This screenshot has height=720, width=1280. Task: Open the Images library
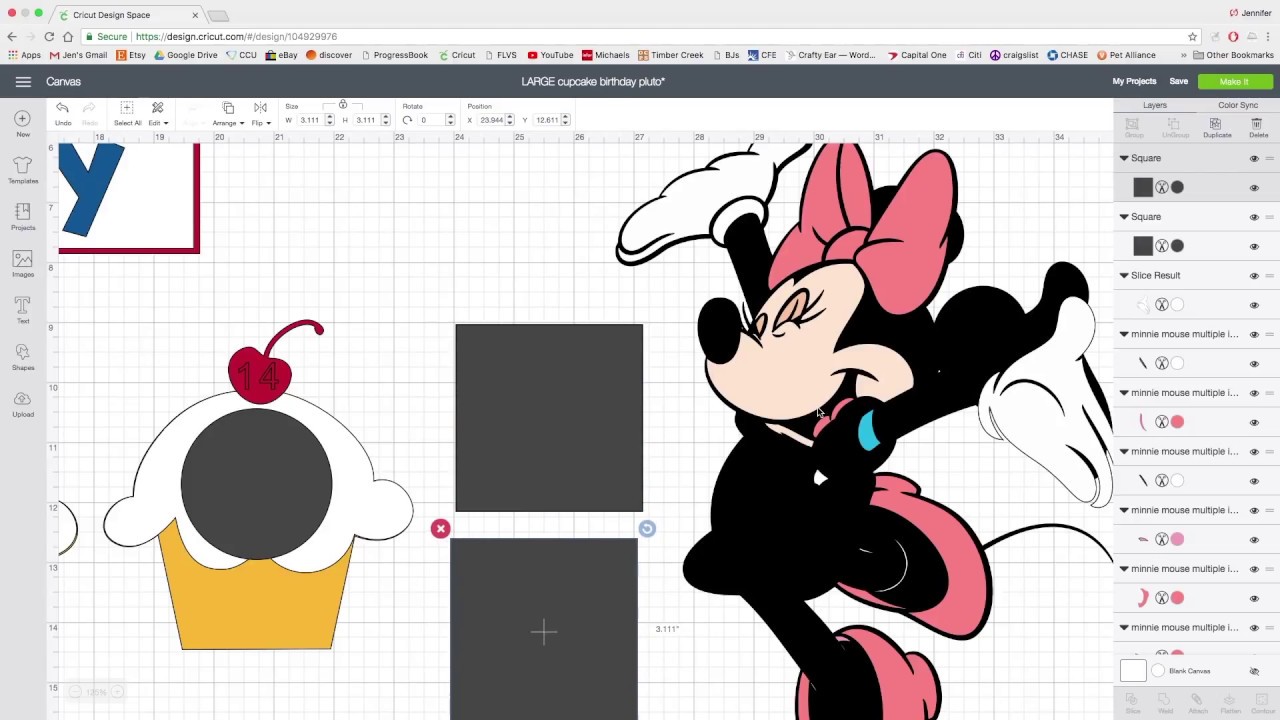click(23, 264)
